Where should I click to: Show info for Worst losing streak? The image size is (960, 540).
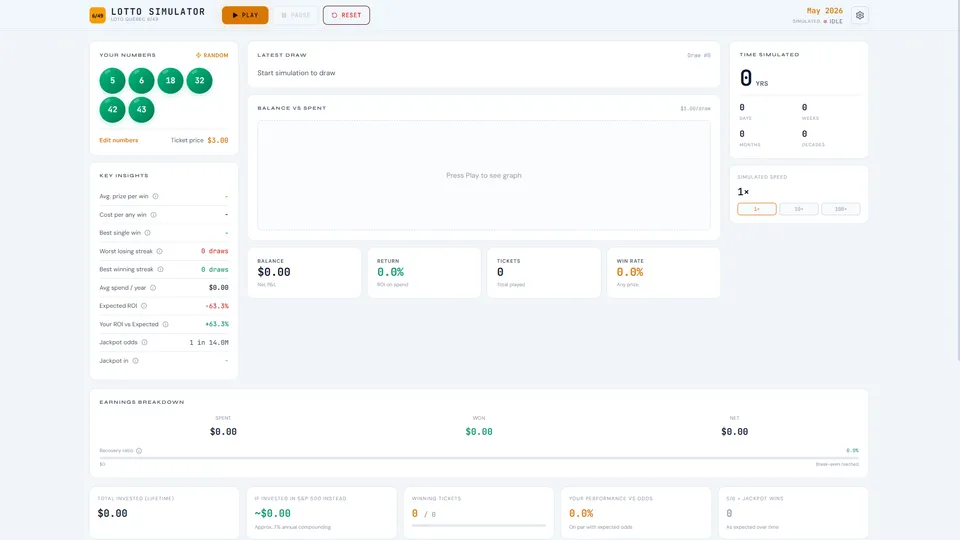(x=160, y=251)
